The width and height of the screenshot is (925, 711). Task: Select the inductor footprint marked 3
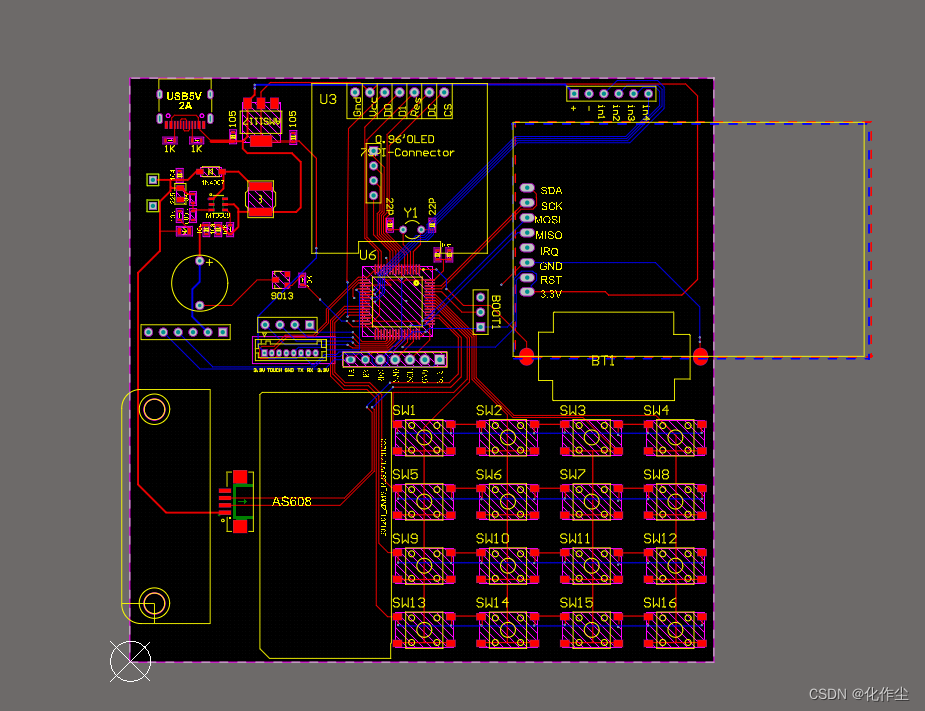[260, 199]
